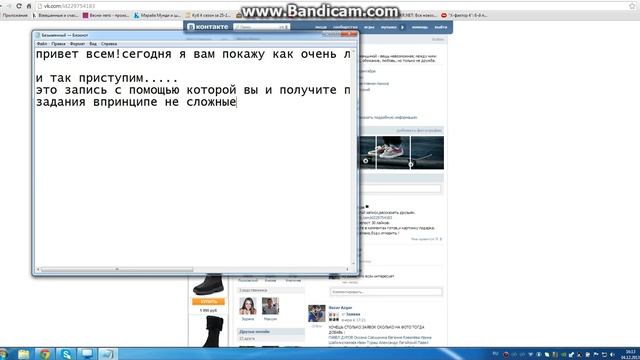
Task: Play music arrow in VK header
Action: [402, 27]
